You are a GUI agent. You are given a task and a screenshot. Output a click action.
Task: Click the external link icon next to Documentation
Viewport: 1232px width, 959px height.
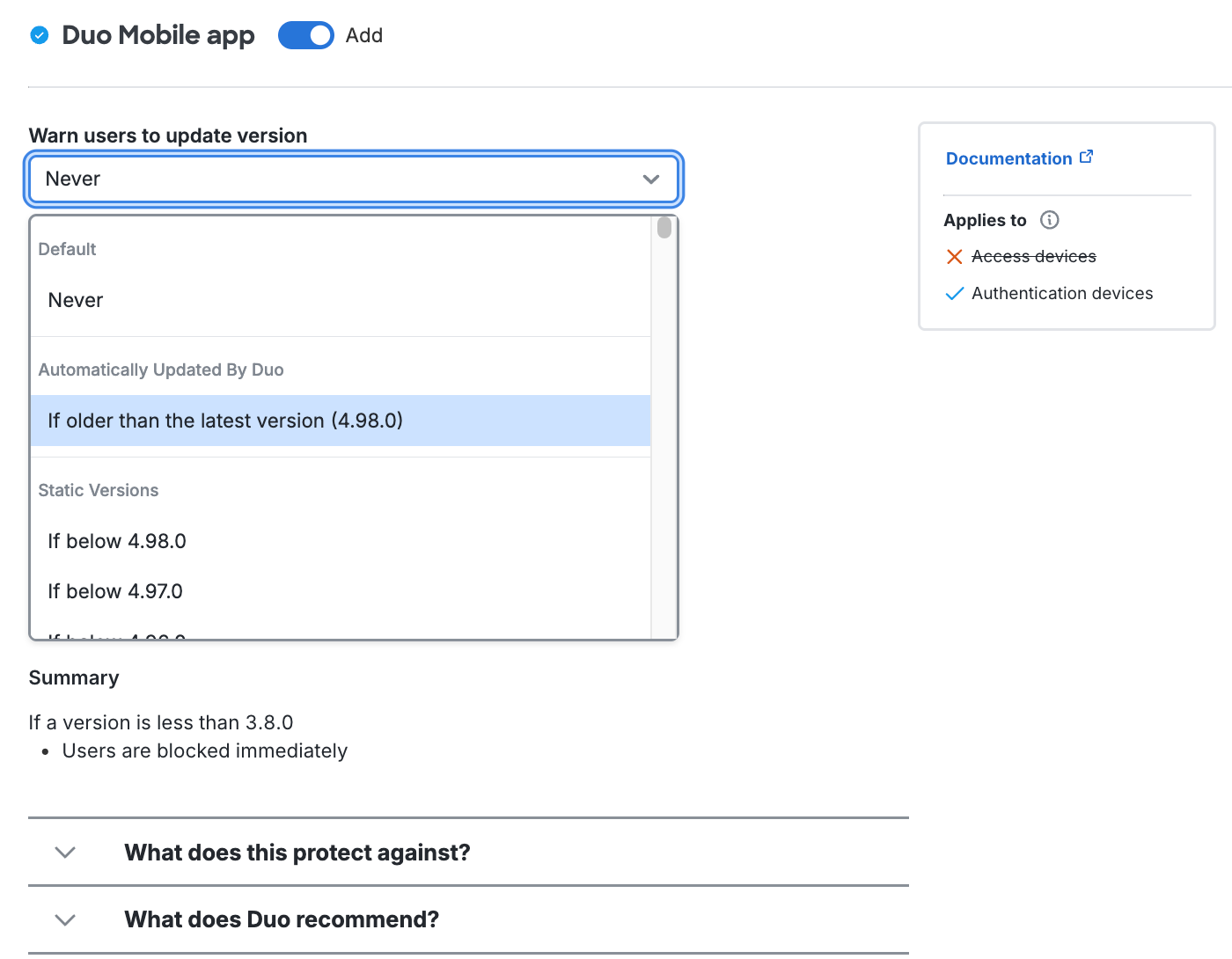pyautogui.click(x=1088, y=156)
